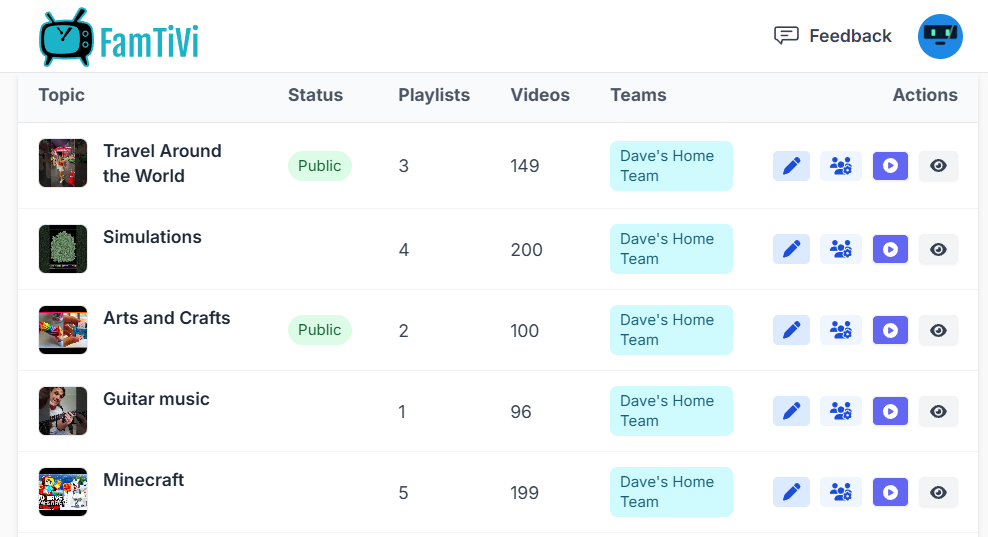This screenshot has height=537, width=988.
Task: Toggle visibility of the Minecraft topic
Action: [938, 492]
